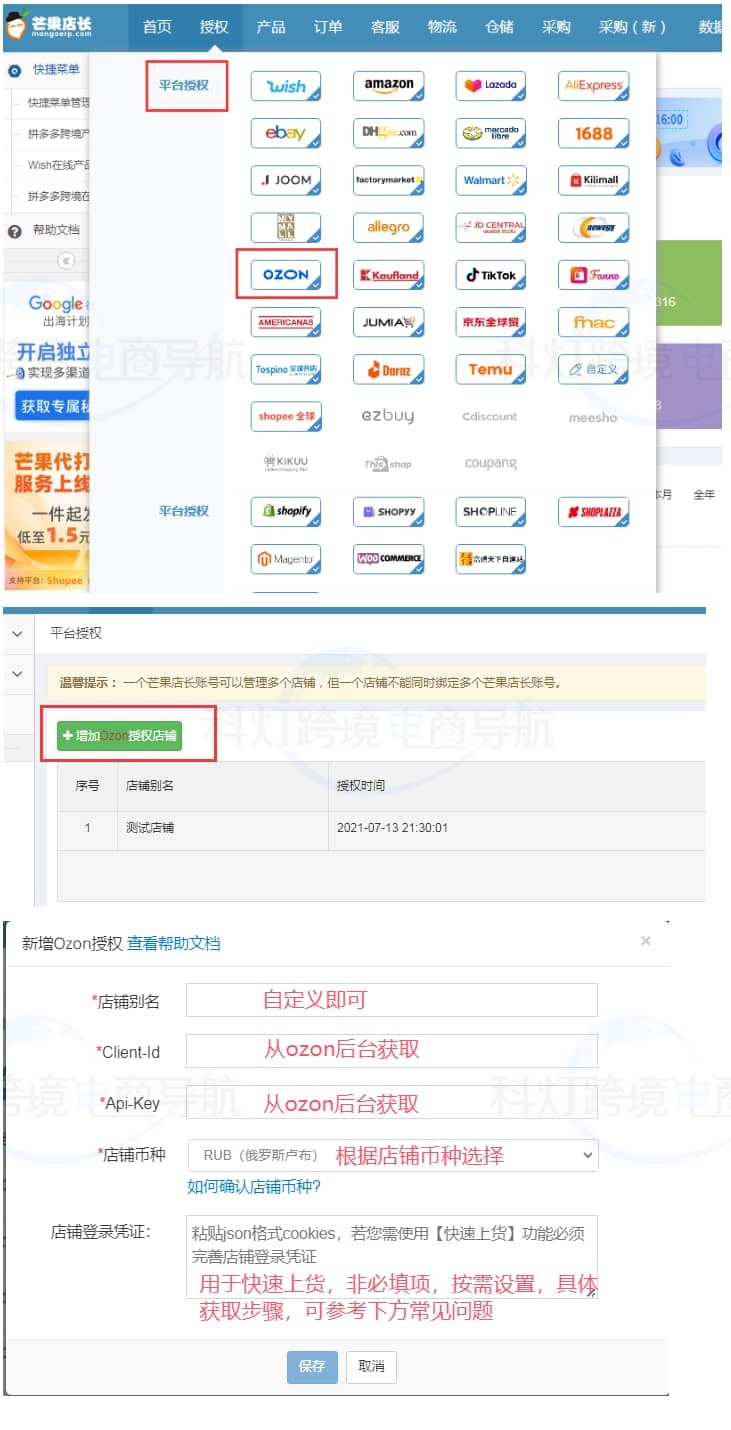This screenshot has height=1430, width=731.
Task: Select the Amazon platform logo
Action: coord(389,86)
